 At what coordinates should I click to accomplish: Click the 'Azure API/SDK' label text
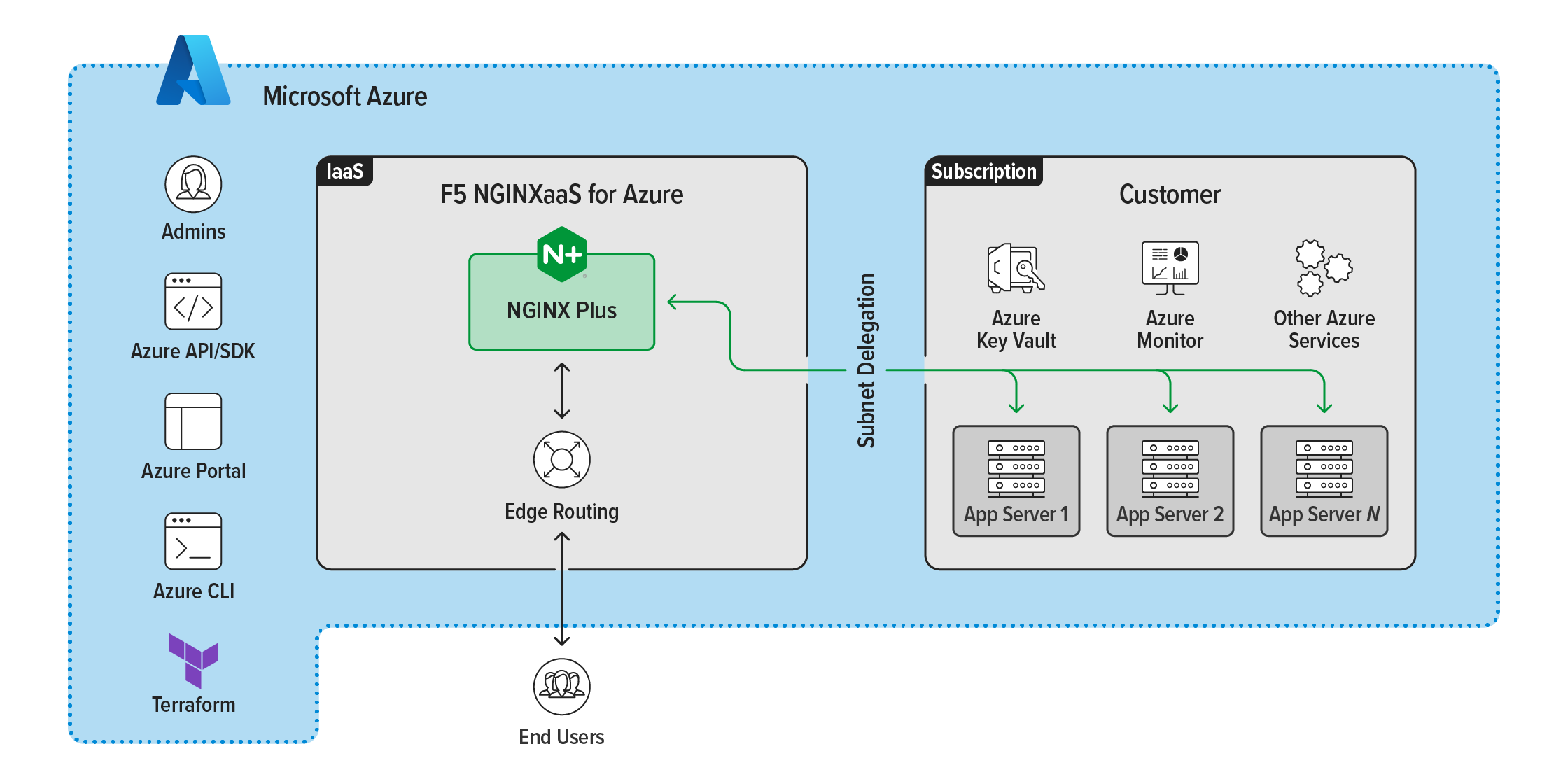pos(193,351)
